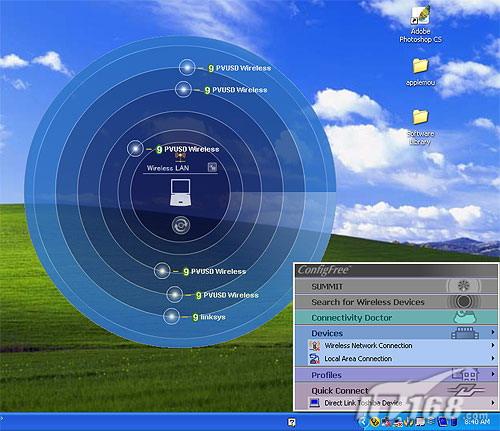Screen dimensions: 500x431
Task: Click the ConfigFree title header
Action: click(396, 270)
